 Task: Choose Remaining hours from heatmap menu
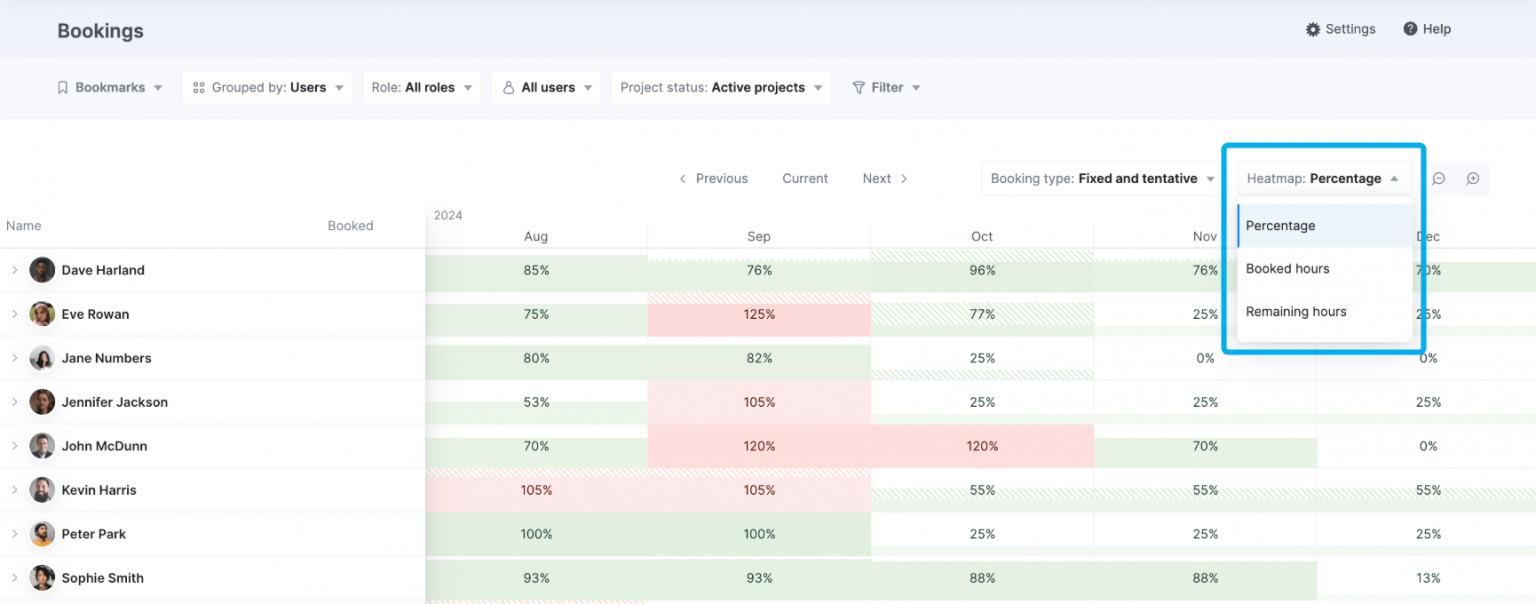coord(1296,312)
